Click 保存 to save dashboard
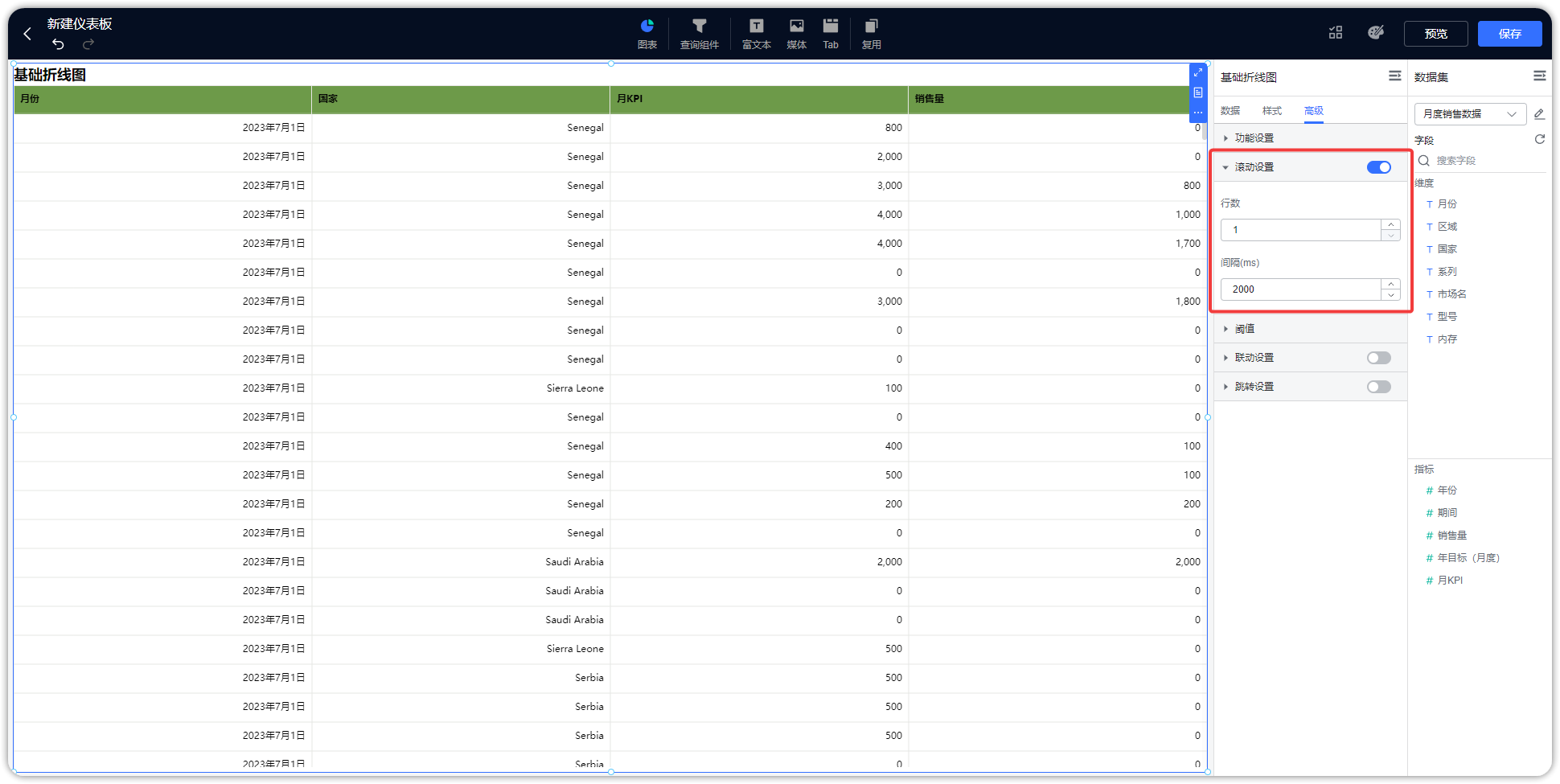 [1509, 34]
